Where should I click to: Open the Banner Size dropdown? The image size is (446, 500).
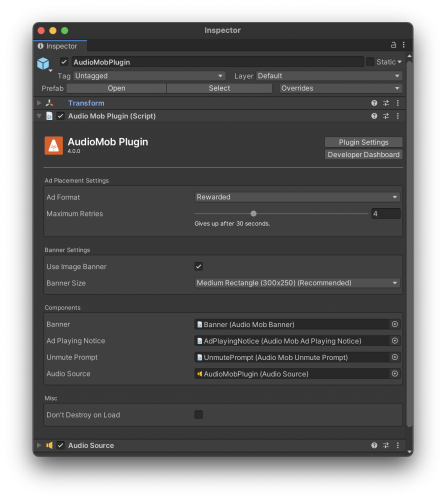click(x=297, y=283)
